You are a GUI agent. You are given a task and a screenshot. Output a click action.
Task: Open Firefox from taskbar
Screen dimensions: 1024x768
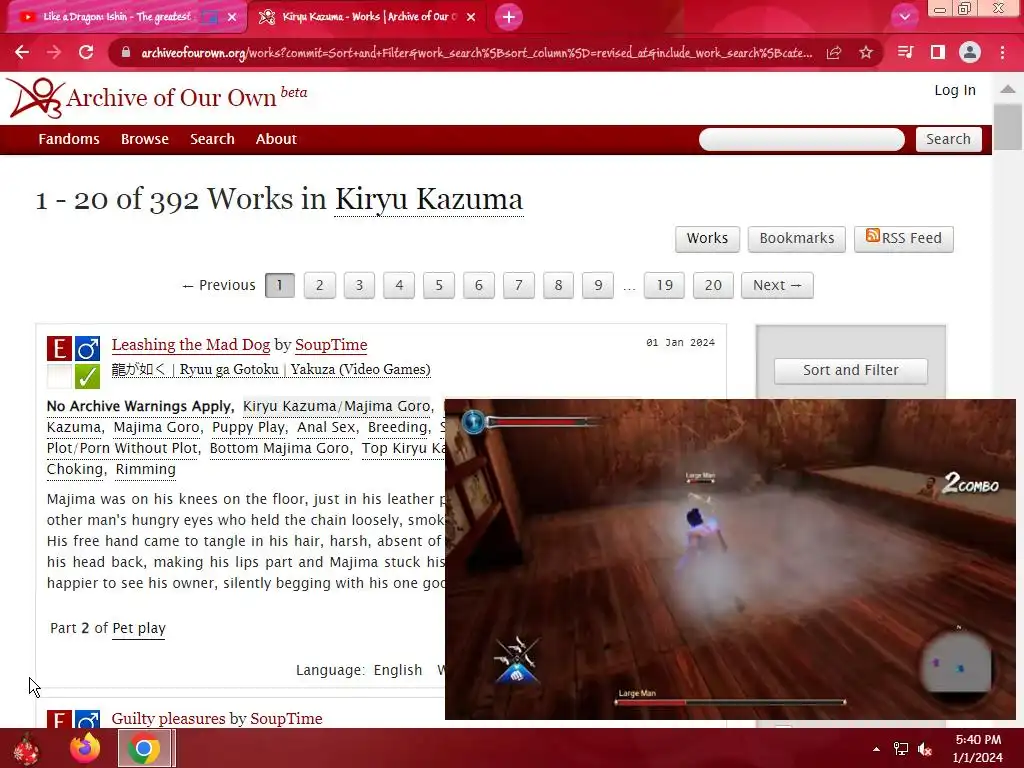pos(85,748)
